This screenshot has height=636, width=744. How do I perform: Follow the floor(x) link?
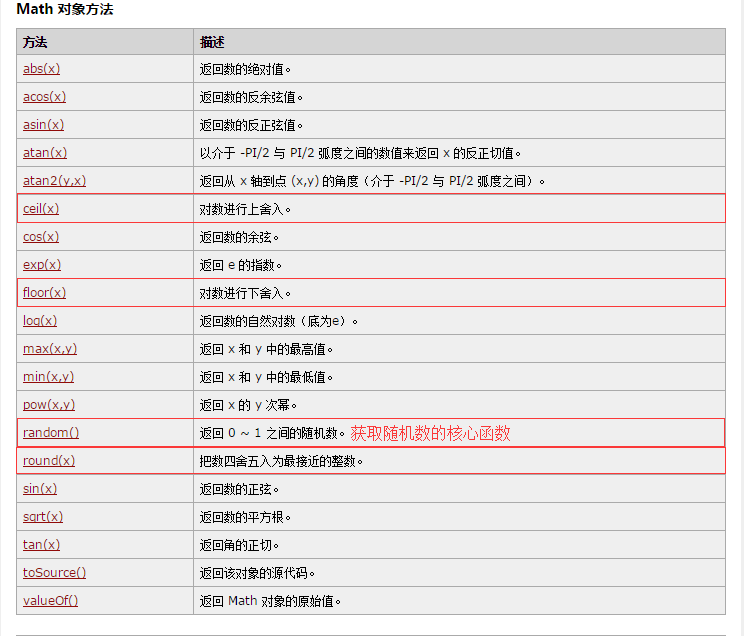[44, 293]
